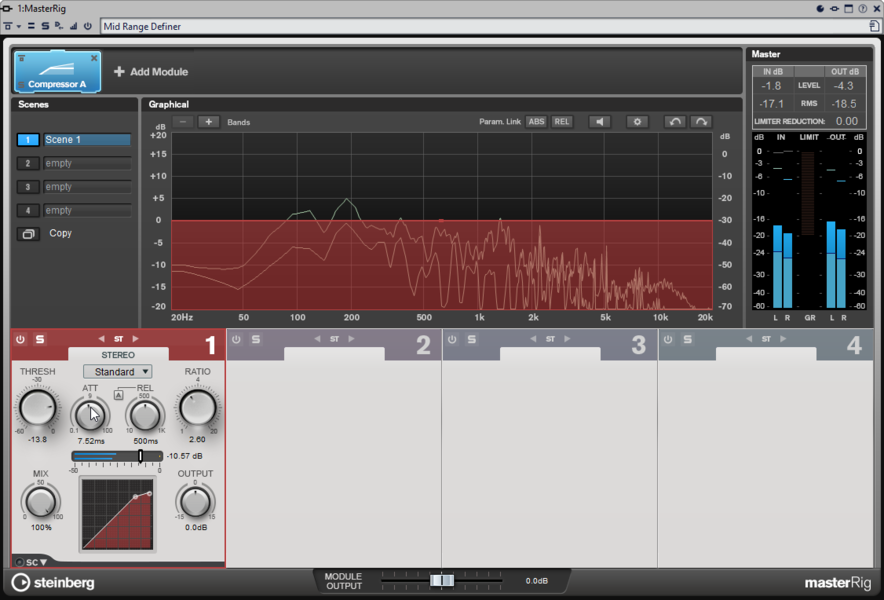Click the S icon in plugin toolbar

45,27
